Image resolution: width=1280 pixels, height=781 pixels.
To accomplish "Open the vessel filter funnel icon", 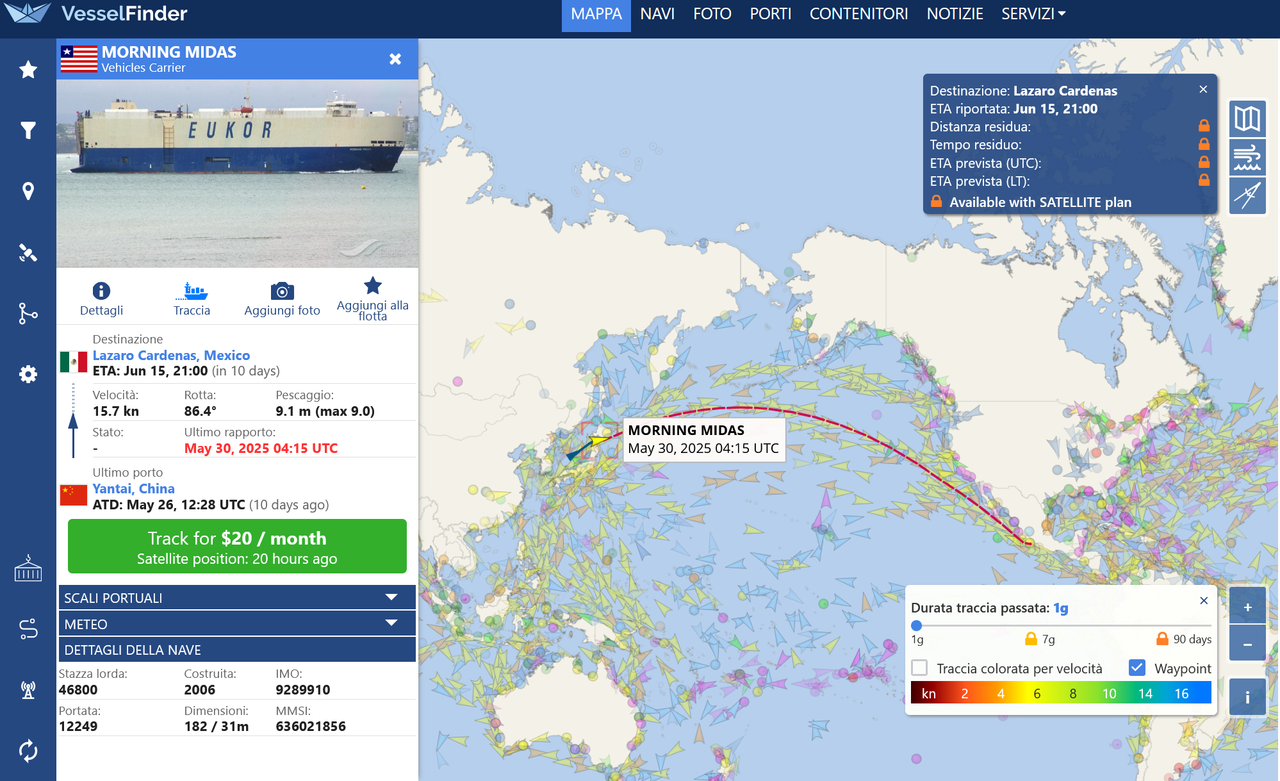I will coord(28,131).
